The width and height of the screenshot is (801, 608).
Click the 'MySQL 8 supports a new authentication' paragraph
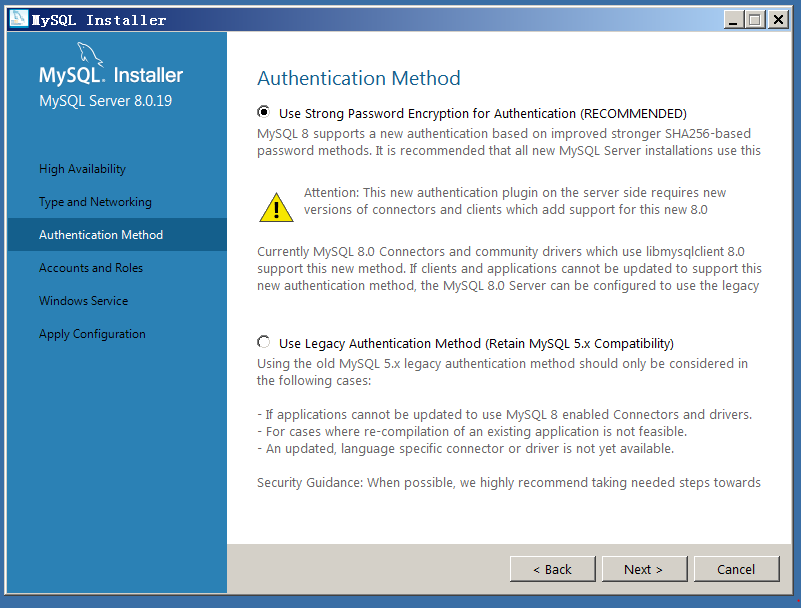click(509, 142)
